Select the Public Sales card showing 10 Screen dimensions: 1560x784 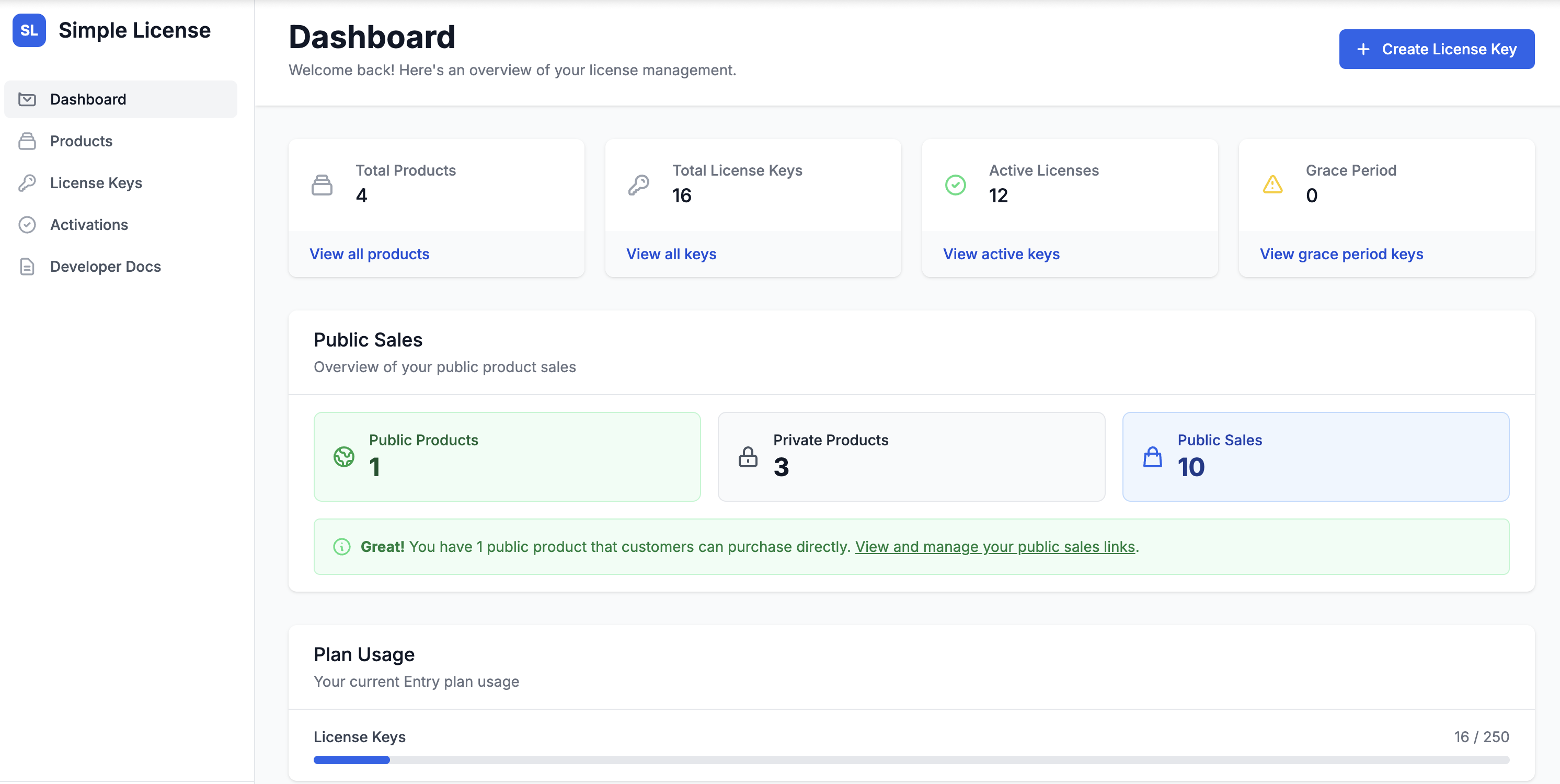tap(1315, 456)
